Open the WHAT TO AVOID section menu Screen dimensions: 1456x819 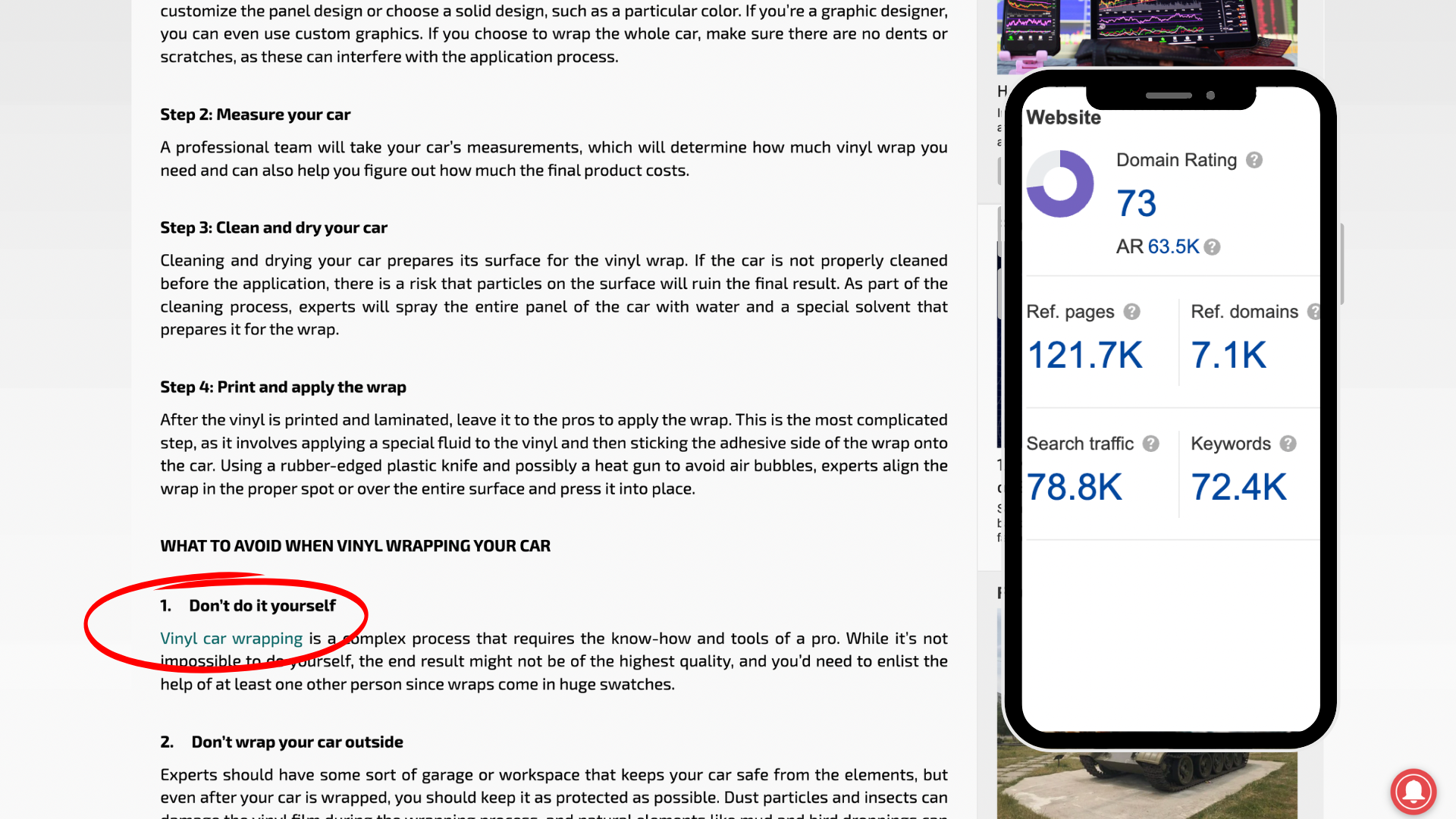355,545
